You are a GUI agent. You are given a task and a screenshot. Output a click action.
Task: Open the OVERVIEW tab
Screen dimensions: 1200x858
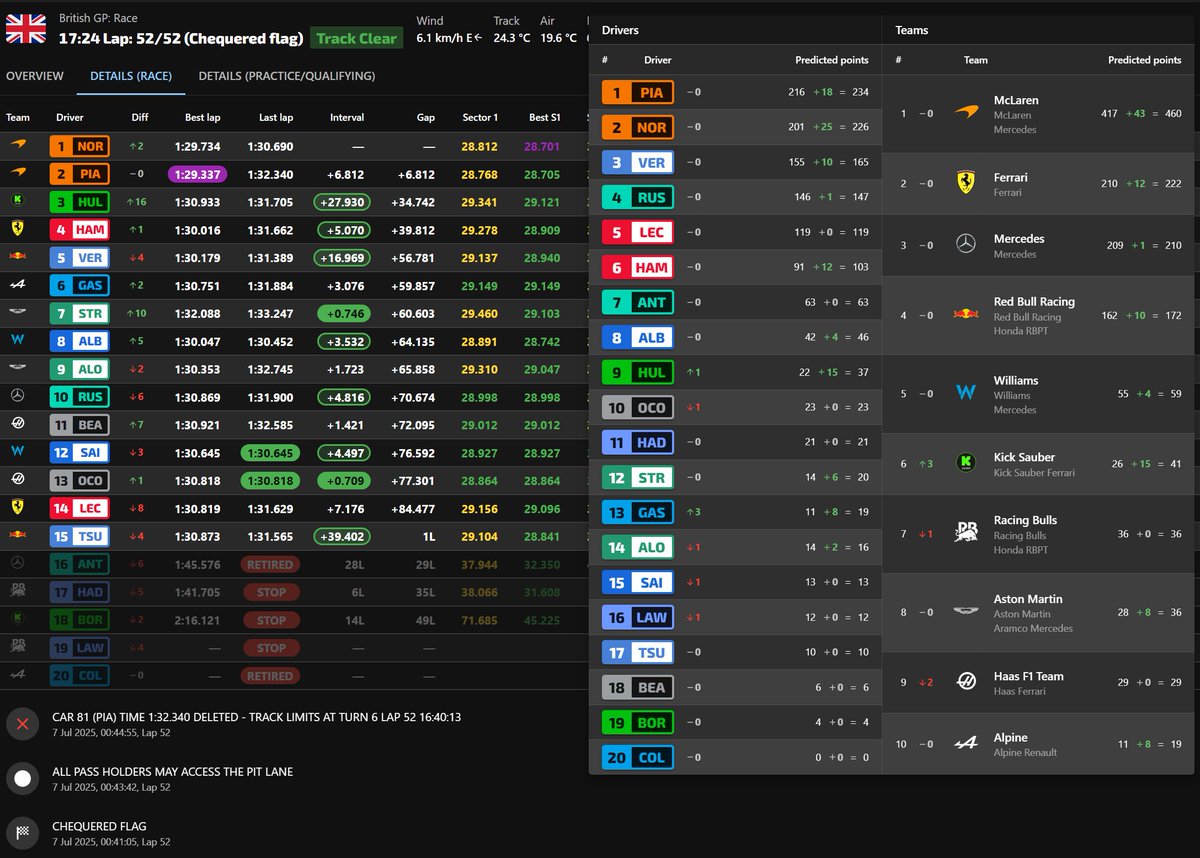(x=35, y=76)
